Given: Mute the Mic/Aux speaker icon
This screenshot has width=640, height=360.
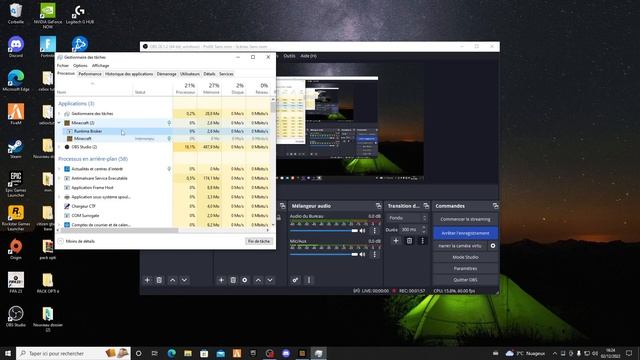Looking at the screenshot, I should tap(362, 254).
